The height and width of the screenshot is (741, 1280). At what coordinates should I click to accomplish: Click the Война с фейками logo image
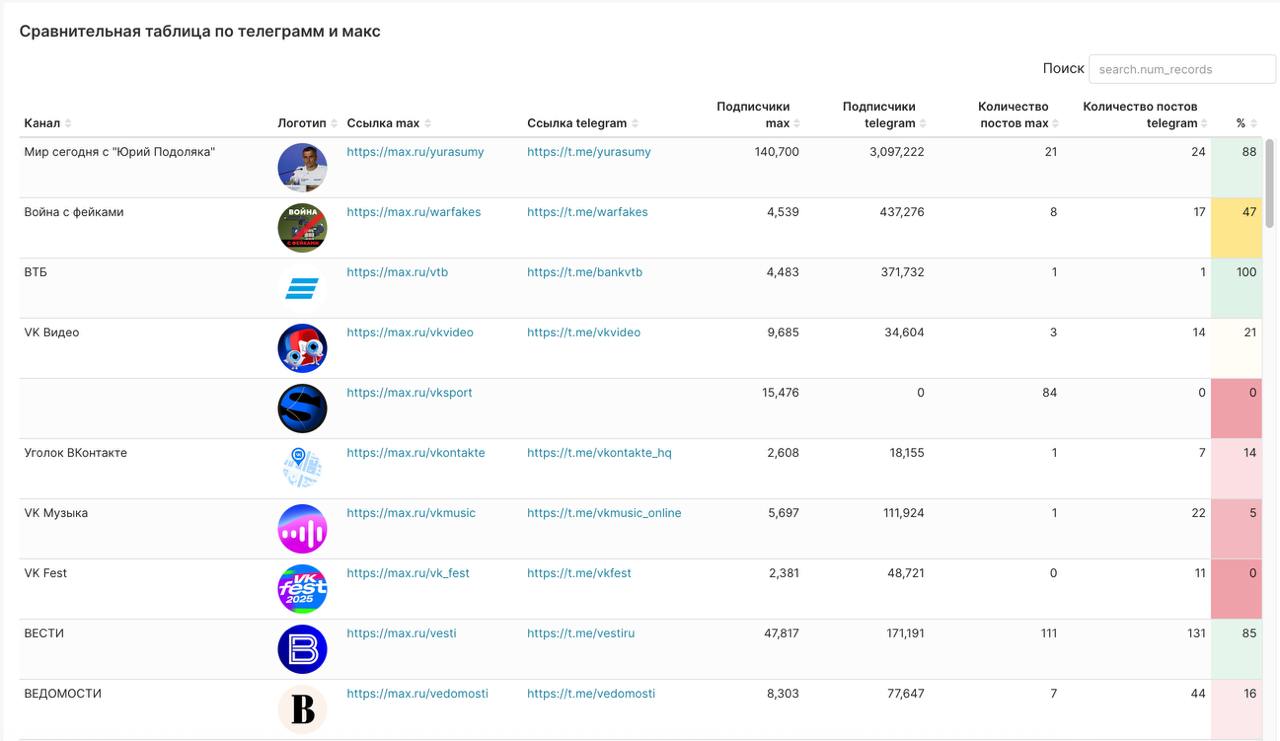click(x=302, y=228)
